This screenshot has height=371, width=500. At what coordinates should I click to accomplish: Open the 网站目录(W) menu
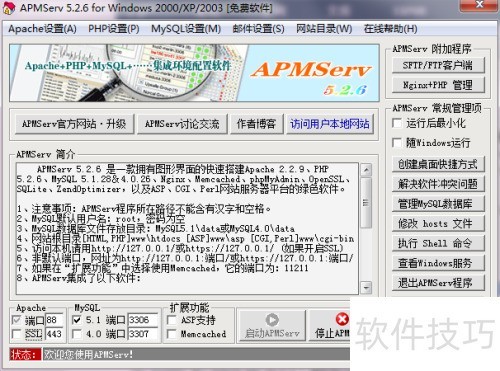click(324, 29)
